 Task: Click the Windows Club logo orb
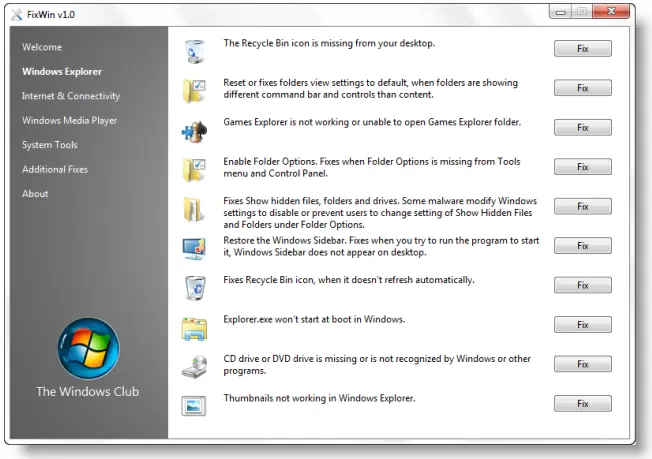point(88,348)
